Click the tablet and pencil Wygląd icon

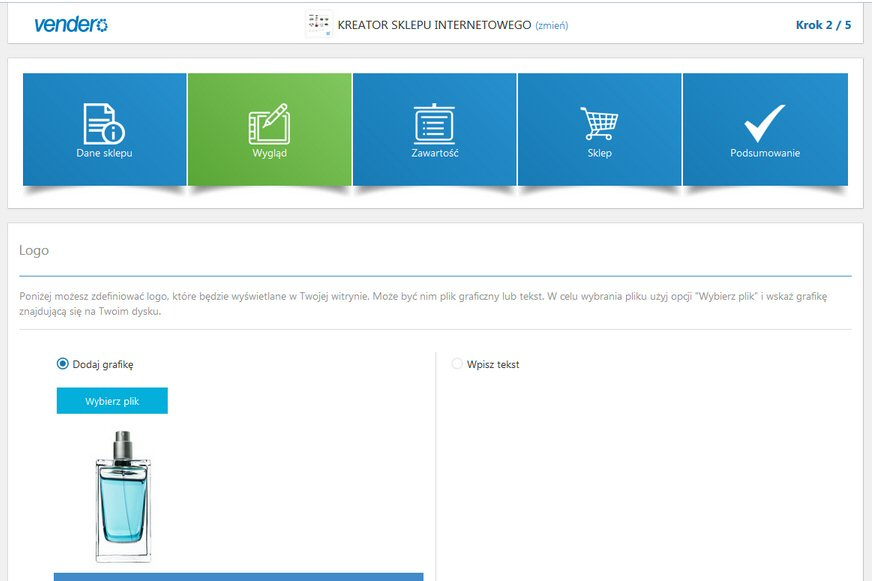[x=269, y=123]
